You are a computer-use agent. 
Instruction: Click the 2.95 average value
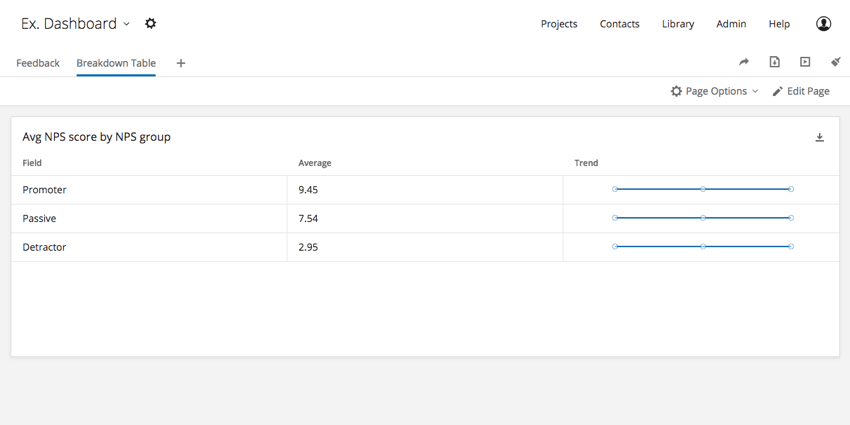308,247
